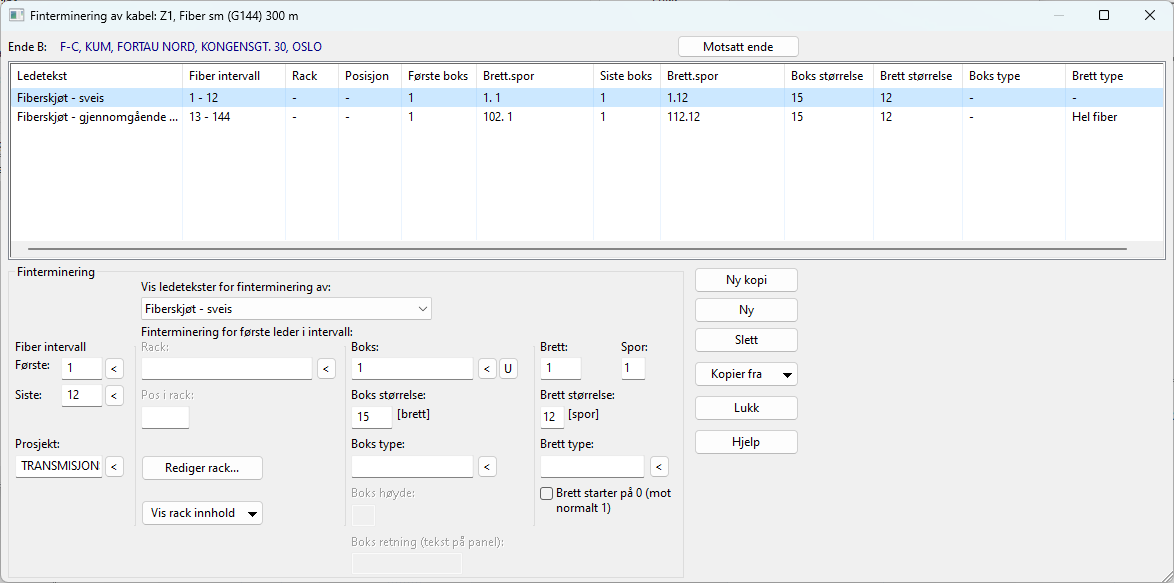Screen dimensions: 1174x583
Task: Click the U button next to Boks
Action: click(508, 368)
